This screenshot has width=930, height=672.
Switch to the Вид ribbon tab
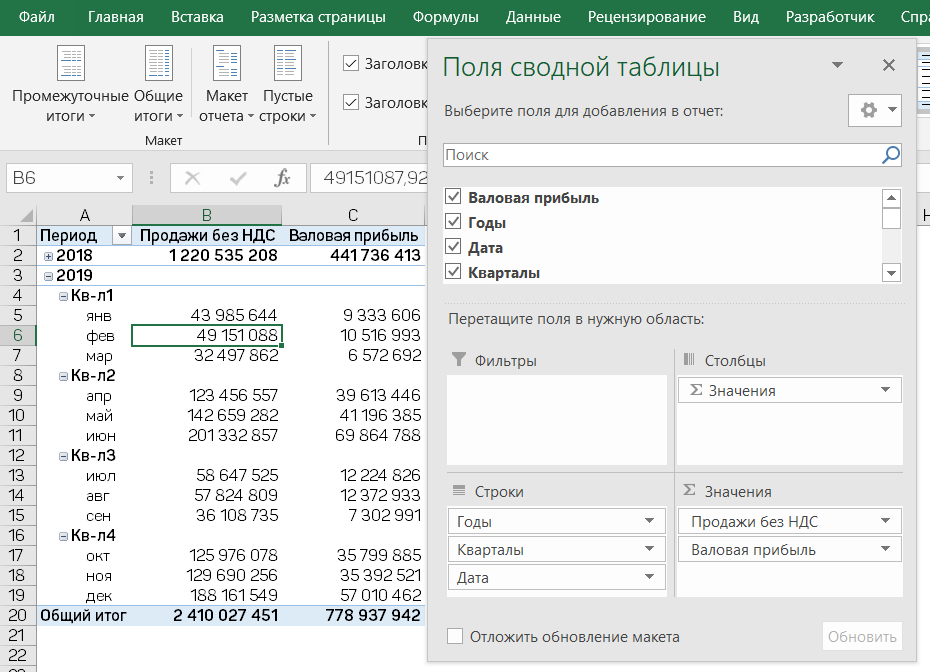point(746,17)
